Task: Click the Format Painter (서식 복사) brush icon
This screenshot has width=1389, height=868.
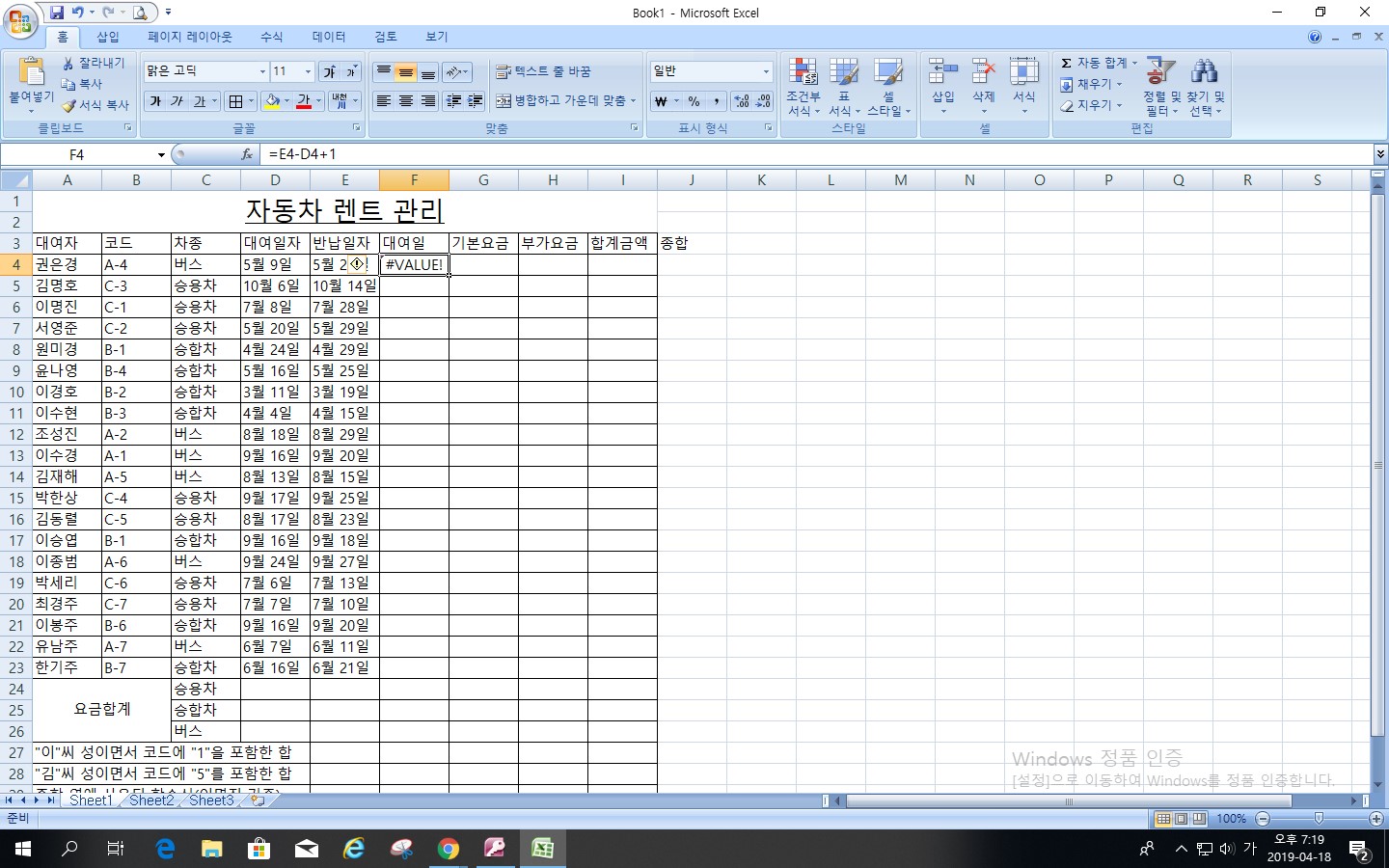Action: 68,105
